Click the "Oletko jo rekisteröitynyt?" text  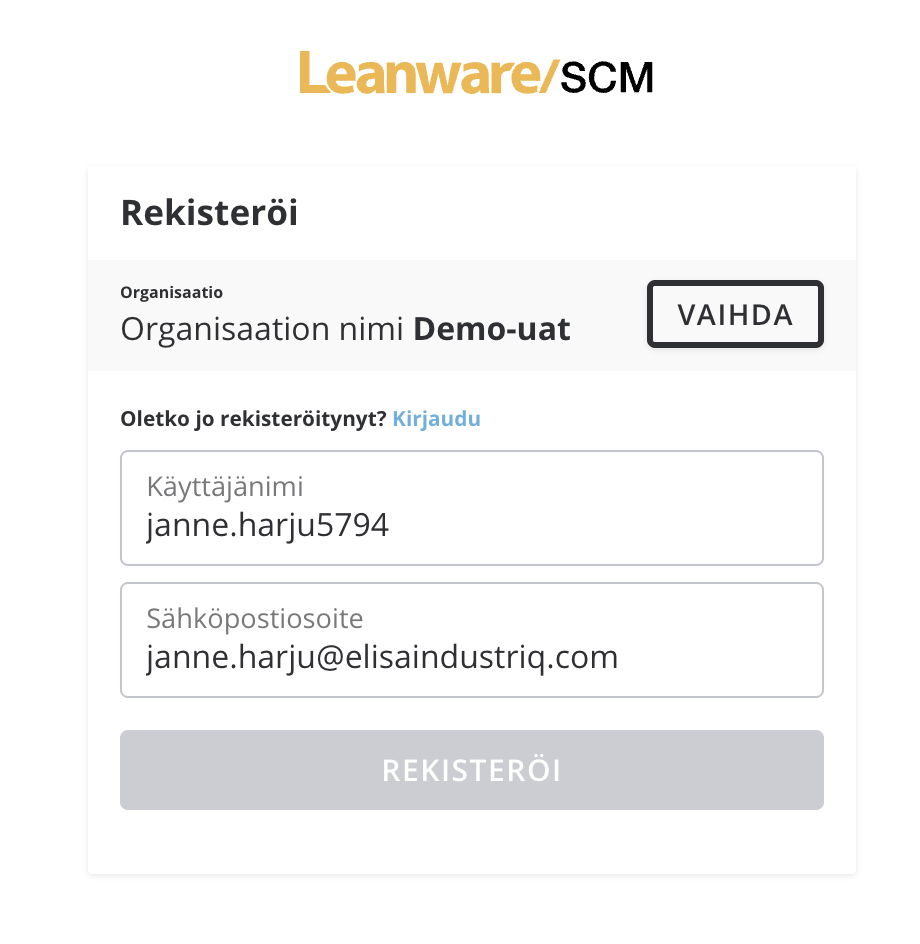tap(252, 419)
